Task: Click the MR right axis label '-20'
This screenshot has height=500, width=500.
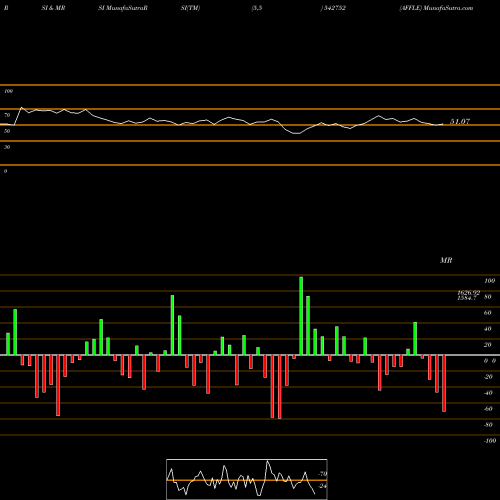Action: (x=488, y=377)
